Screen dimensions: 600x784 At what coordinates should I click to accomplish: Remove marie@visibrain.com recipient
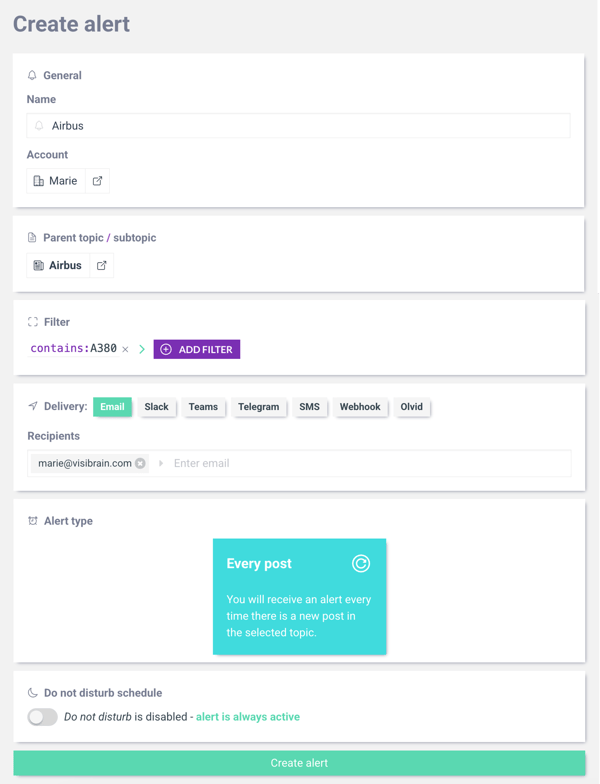(x=140, y=464)
